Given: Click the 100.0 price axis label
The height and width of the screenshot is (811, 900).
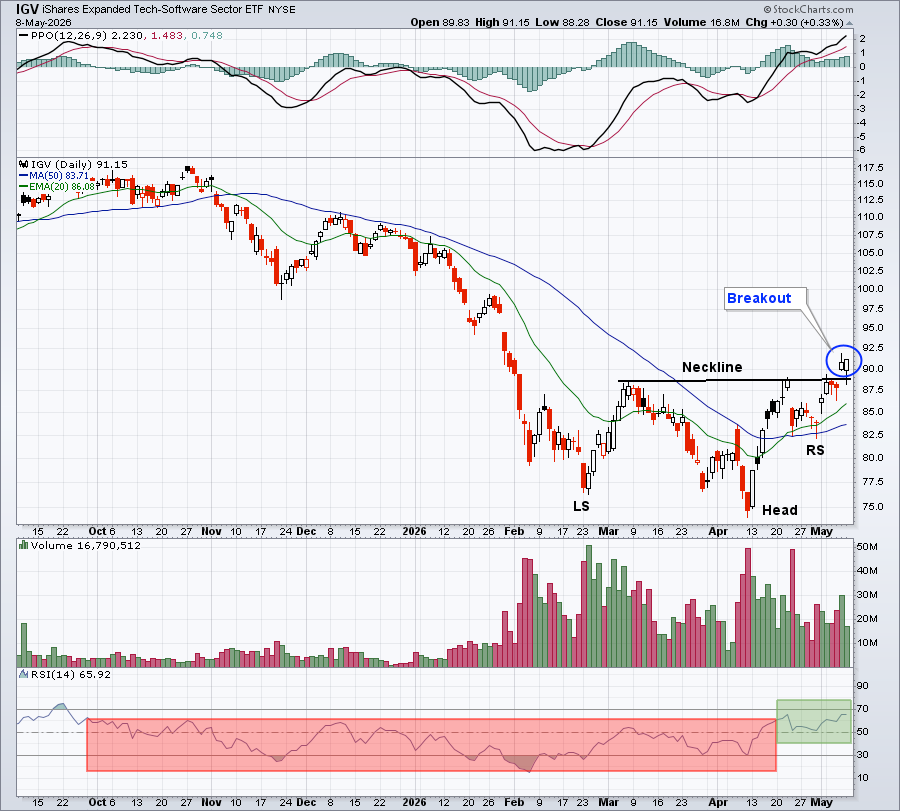Looking at the screenshot, I should (x=871, y=289).
